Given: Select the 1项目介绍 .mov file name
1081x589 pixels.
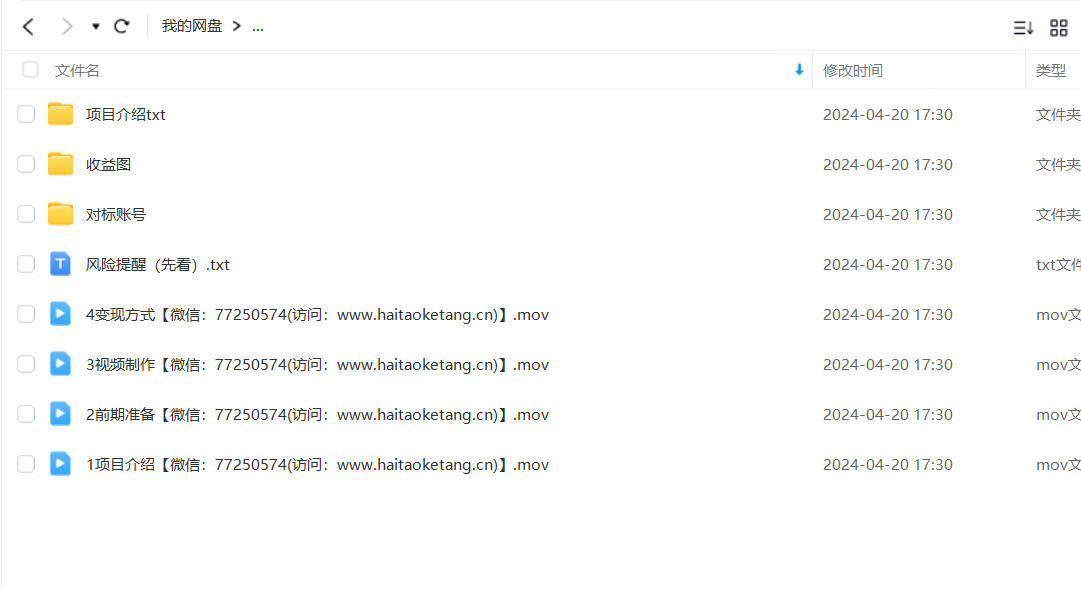Looking at the screenshot, I should click(x=317, y=465).
